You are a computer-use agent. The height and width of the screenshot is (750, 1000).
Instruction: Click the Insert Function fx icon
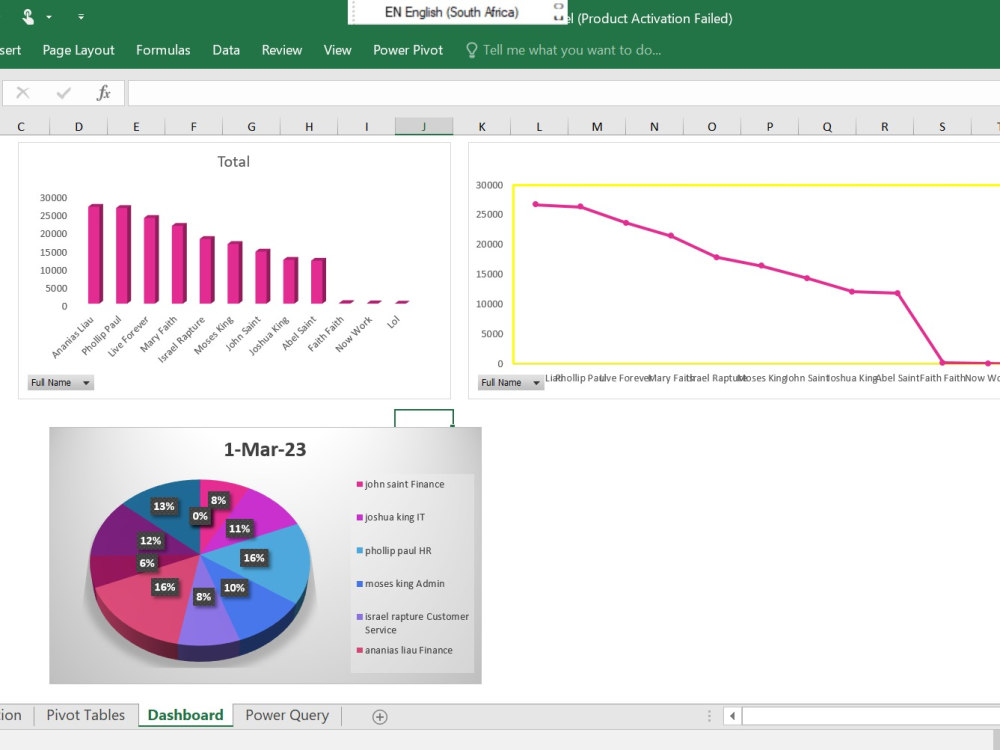(x=103, y=92)
